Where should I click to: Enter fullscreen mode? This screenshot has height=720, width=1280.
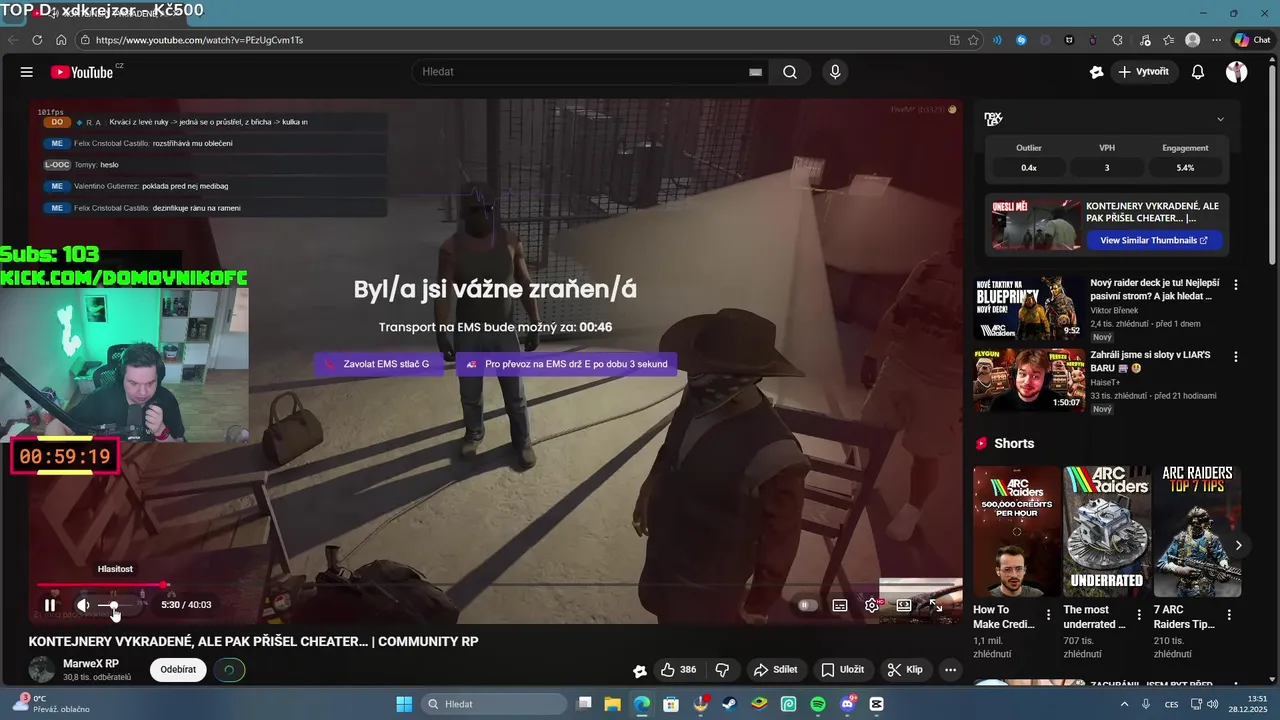937,605
